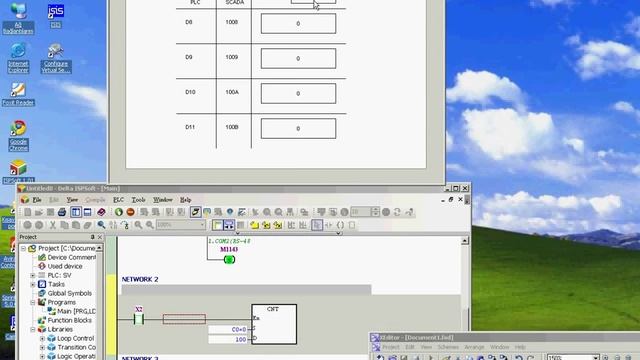The image size is (640, 360).
Task: Click the D9 value field in SCADA window
Action: (x=298, y=58)
